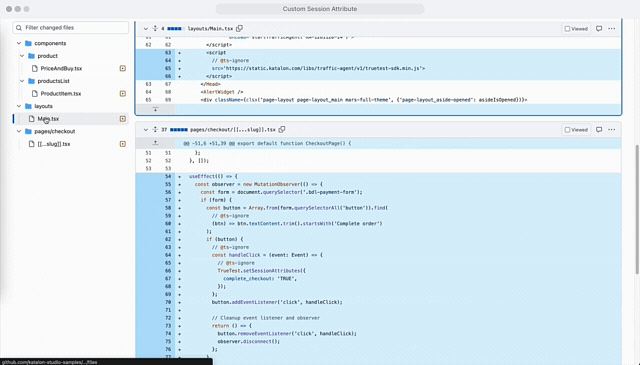Screen dimensions: 640x365
Task: Click modified status icon beside [[...slug]].tsx
Action: pos(122,144)
